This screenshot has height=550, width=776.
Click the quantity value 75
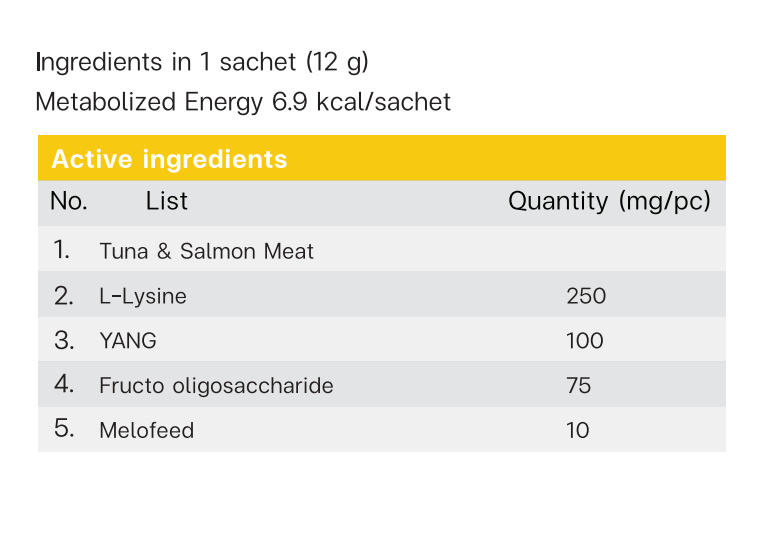click(x=579, y=386)
